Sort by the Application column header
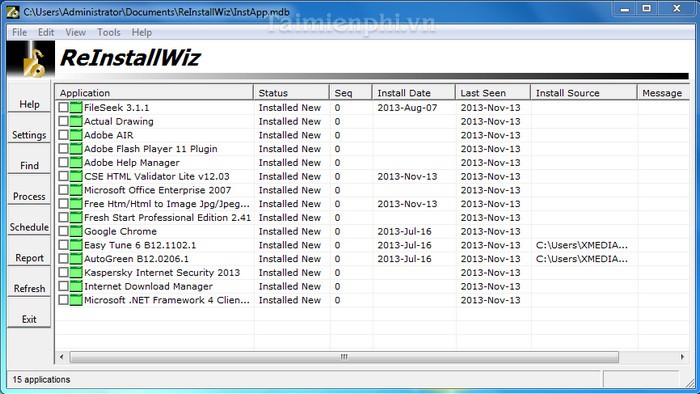 point(154,93)
